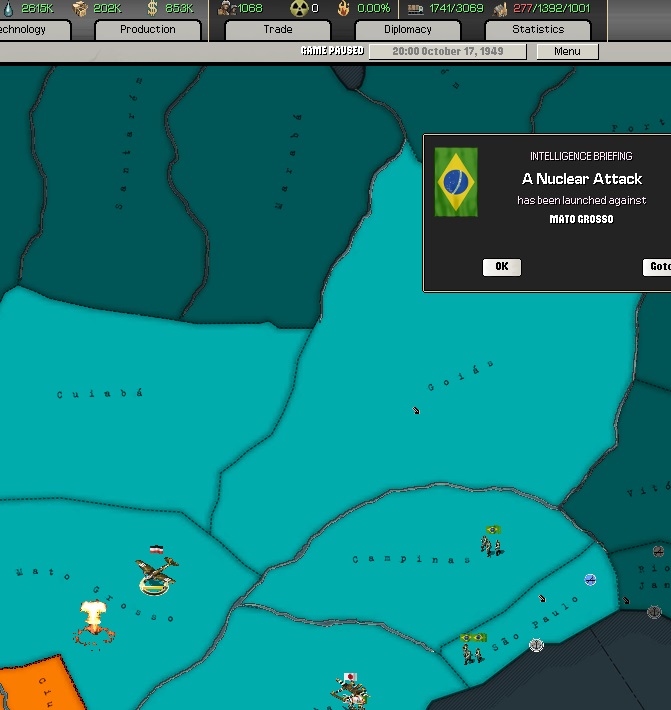The width and height of the screenshot is (671, 710).
Task: Open the Statistics tab
Action: pos(538,30)
